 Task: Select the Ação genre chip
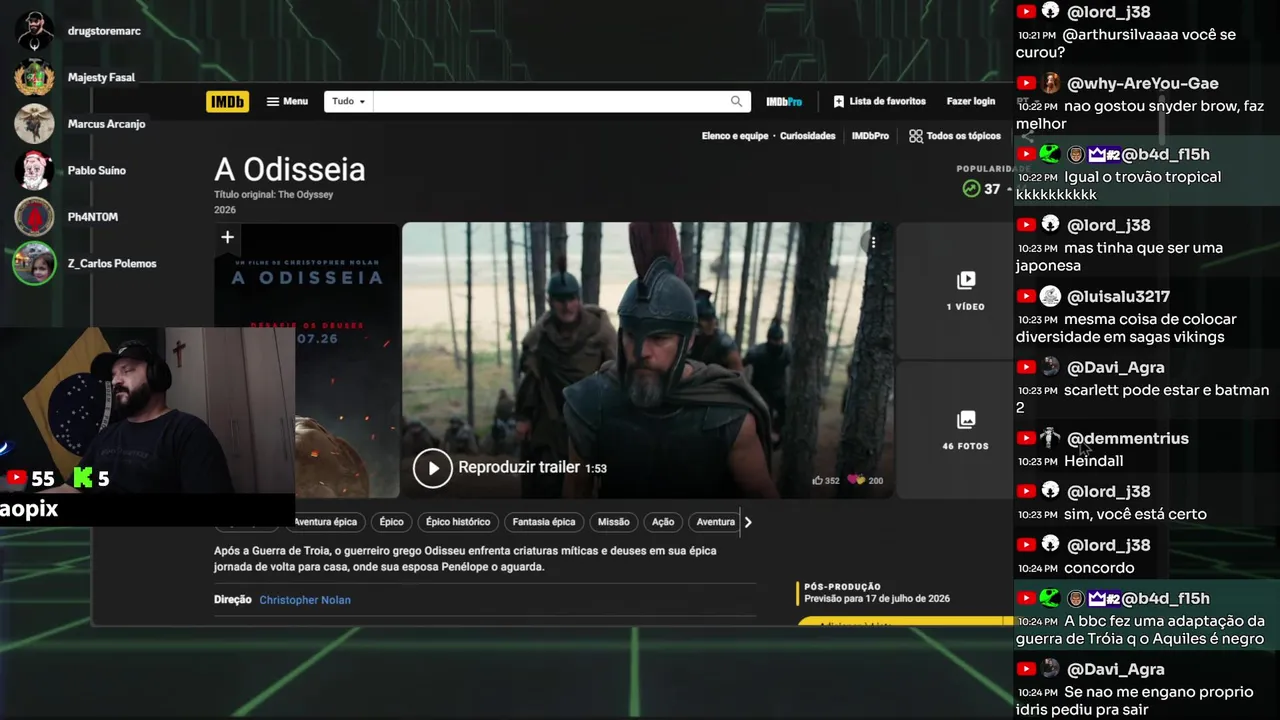pyautogui.click(x=663, y=522)
